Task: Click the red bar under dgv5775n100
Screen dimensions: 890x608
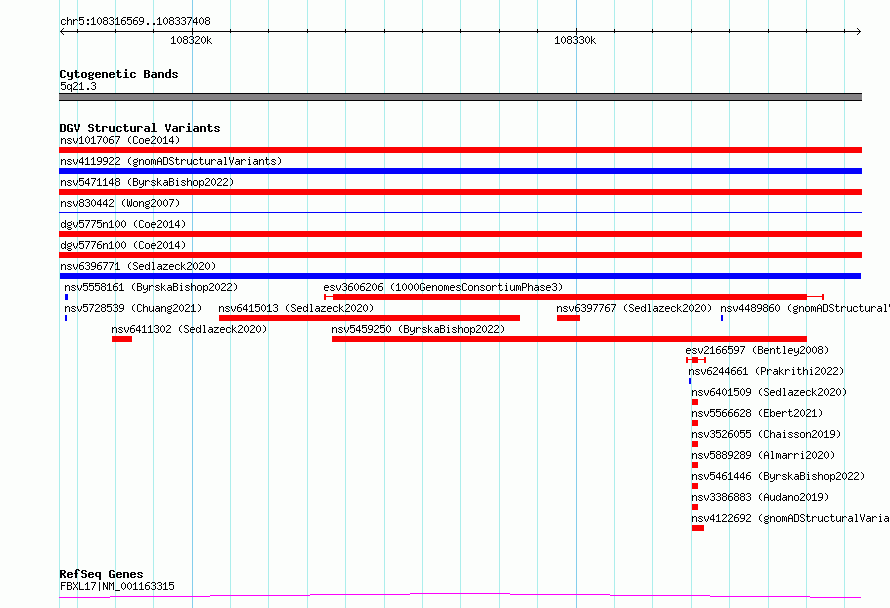Action: pos(460,234)
